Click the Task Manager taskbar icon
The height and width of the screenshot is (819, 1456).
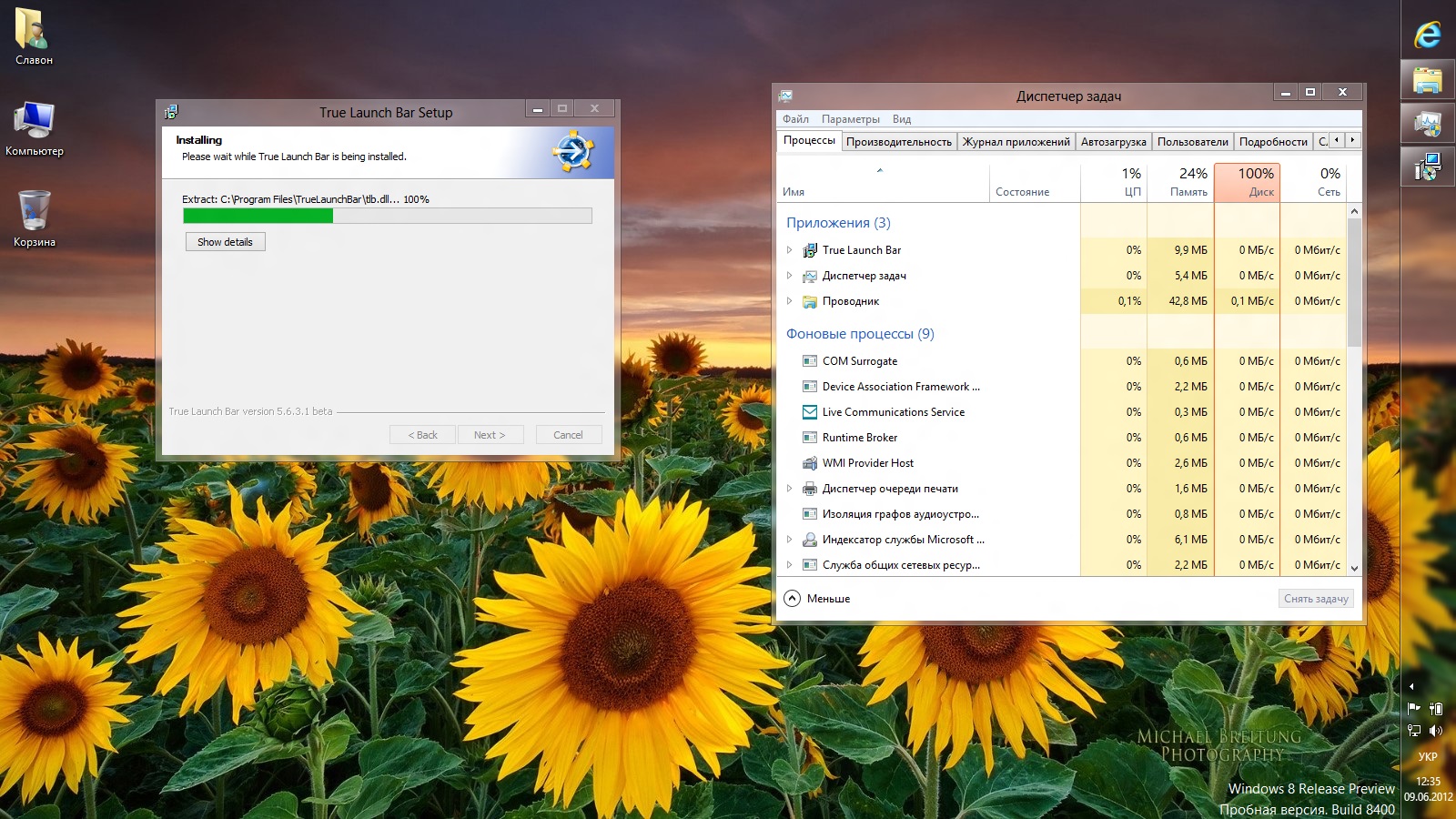click(1427, 124)
